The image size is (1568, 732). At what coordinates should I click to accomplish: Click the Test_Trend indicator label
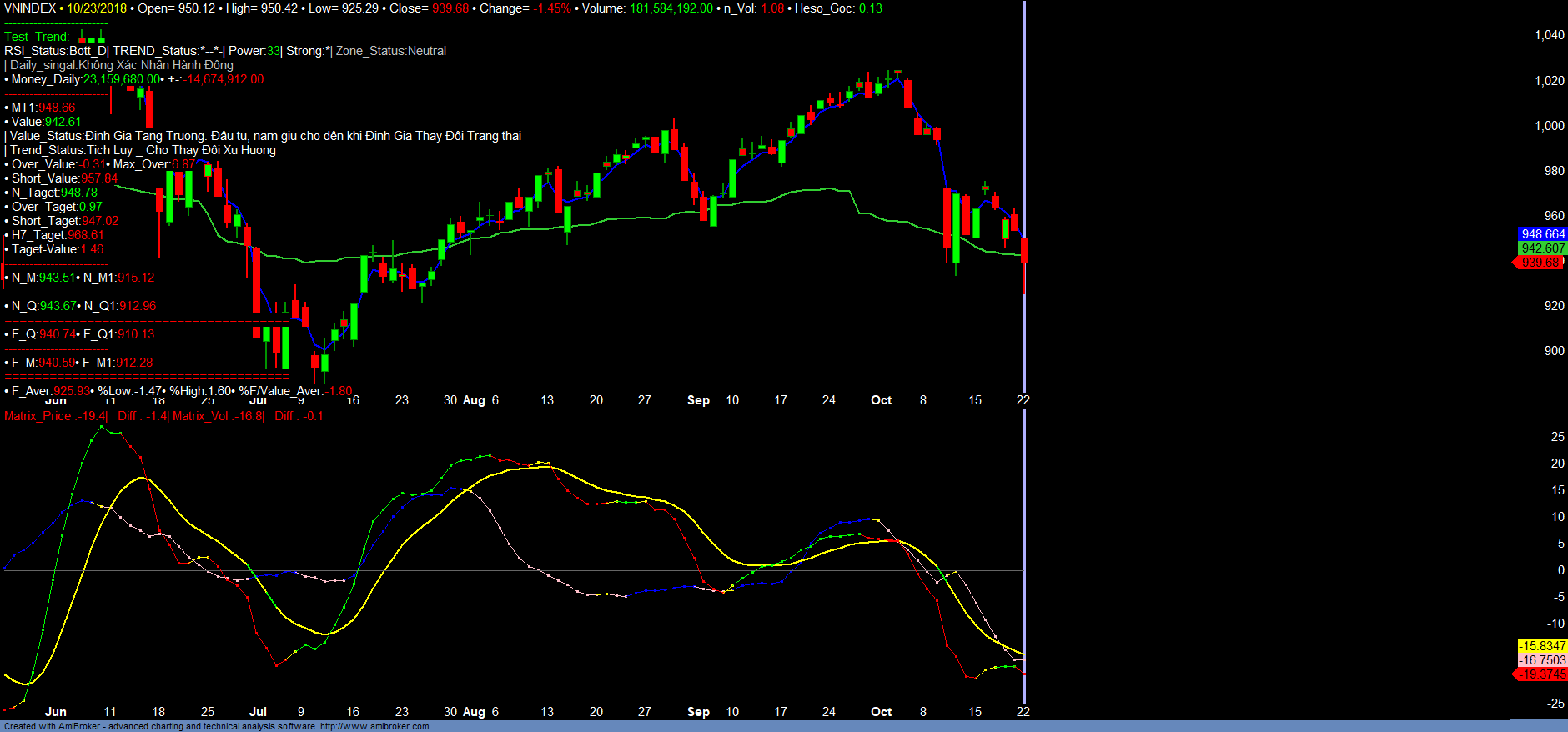(x=37, y=37)
